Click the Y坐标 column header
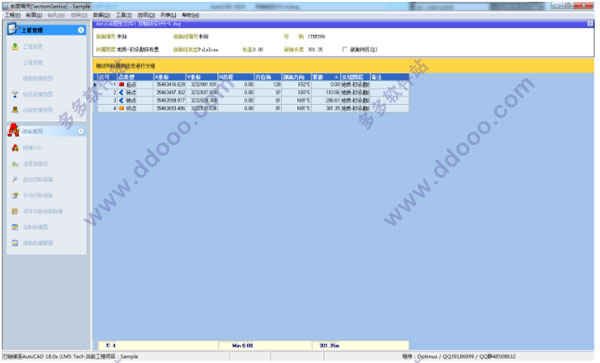This screenshot has width=600, height=363. [202, 77]
